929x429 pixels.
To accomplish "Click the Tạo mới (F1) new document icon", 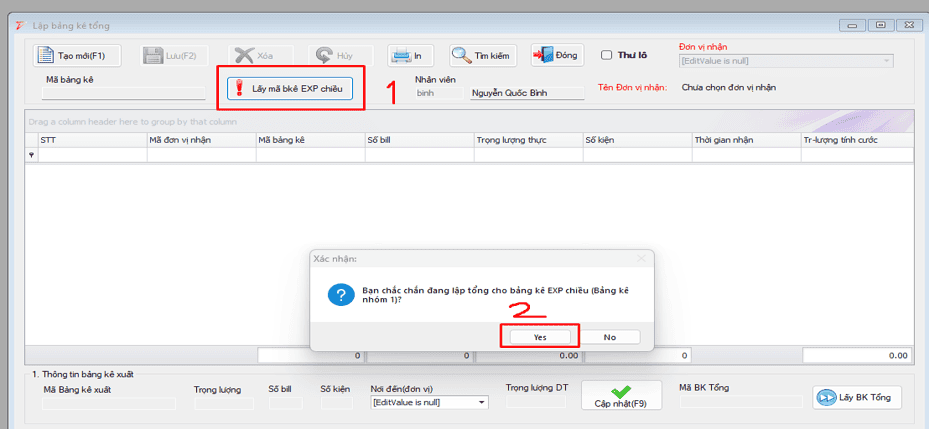I will [46, 56].
